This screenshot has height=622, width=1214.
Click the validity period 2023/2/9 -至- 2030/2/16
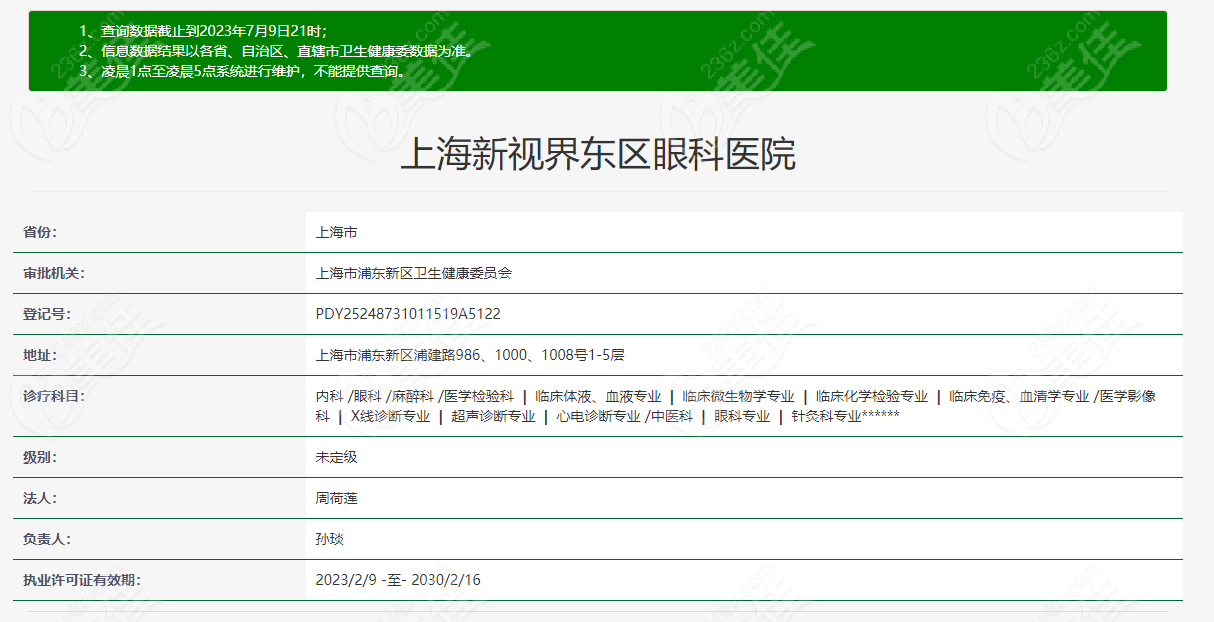coord(398,580)
